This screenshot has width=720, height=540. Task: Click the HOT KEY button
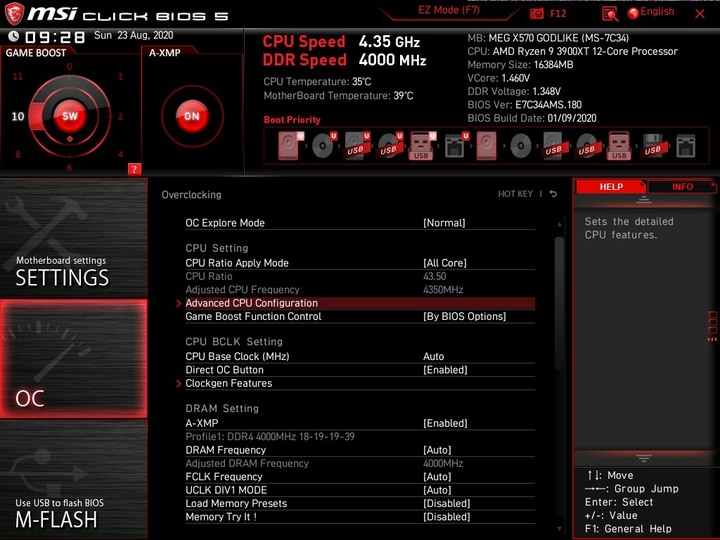pyautogui.click(x=515, y=194)
